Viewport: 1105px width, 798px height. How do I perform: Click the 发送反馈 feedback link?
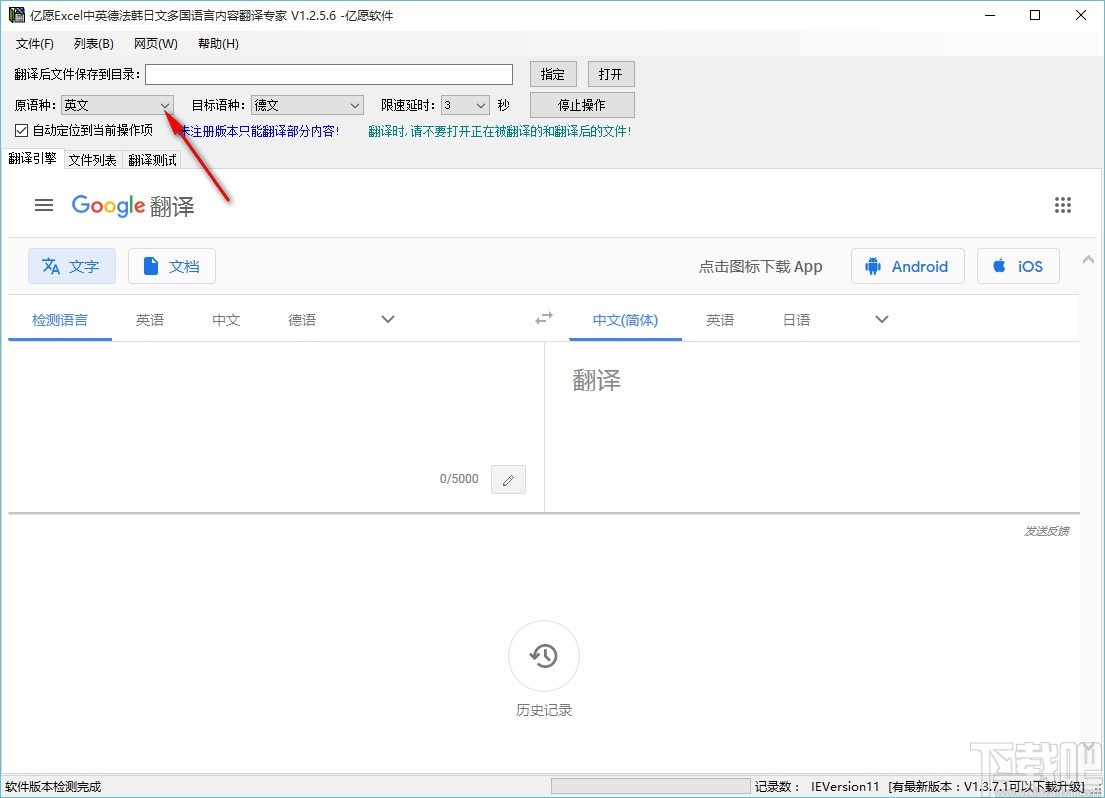tap(1046, 532)
